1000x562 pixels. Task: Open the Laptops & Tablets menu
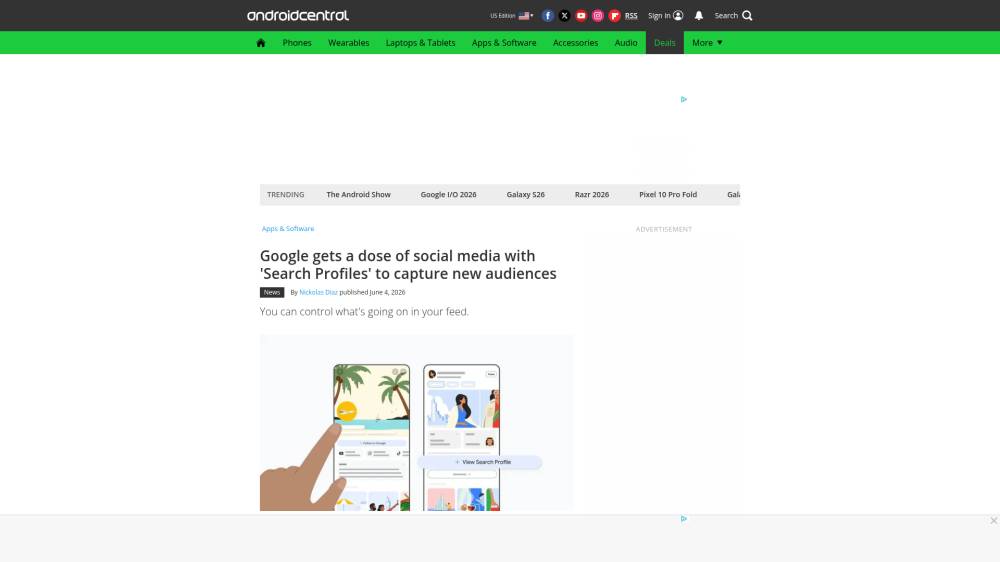[420, 43]
